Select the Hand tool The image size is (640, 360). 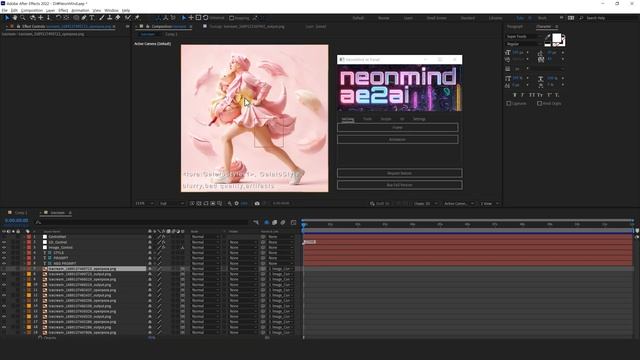(x=15, y=18)
